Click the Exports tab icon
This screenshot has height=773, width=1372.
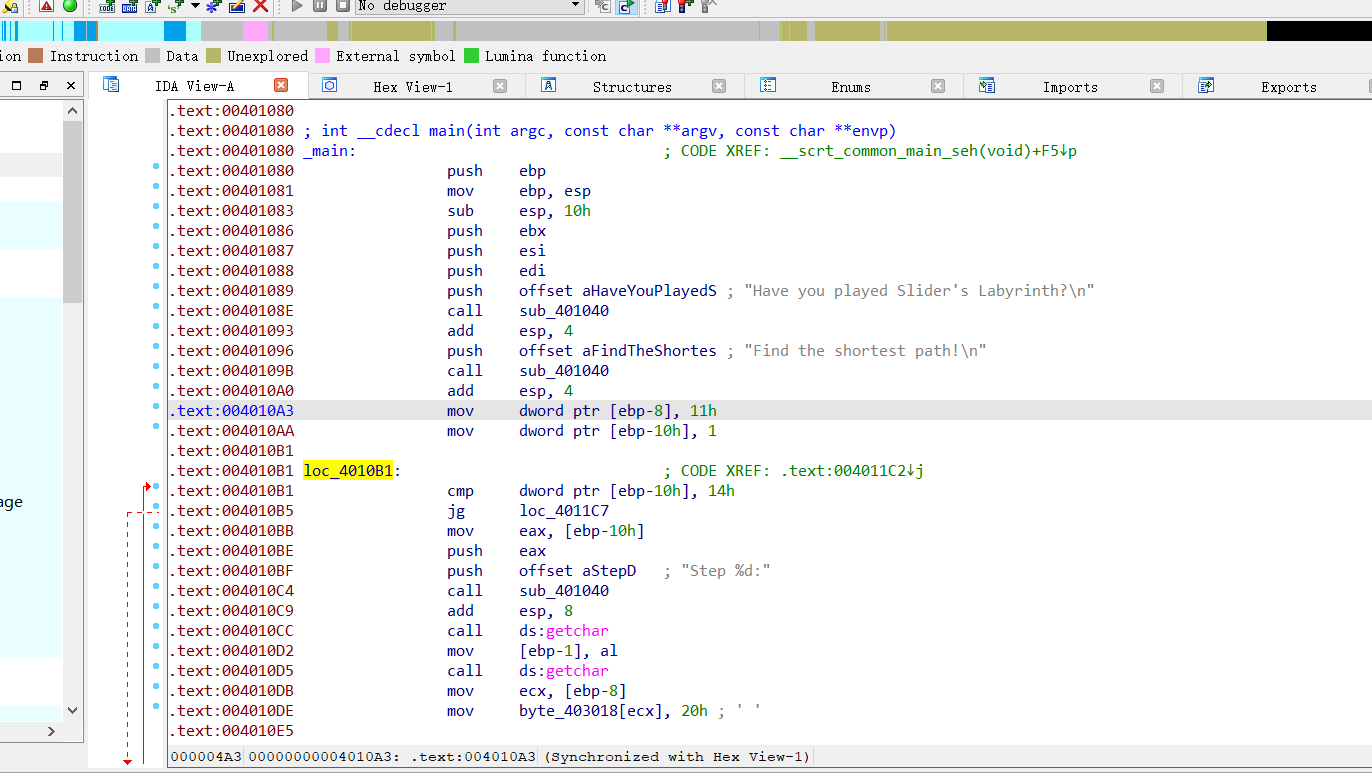1206,85
